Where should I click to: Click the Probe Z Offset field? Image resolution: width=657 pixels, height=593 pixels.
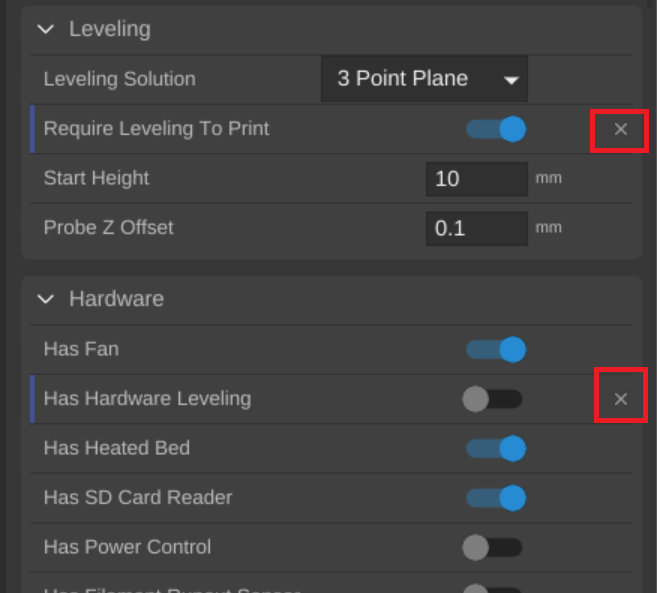coord(476,228)
